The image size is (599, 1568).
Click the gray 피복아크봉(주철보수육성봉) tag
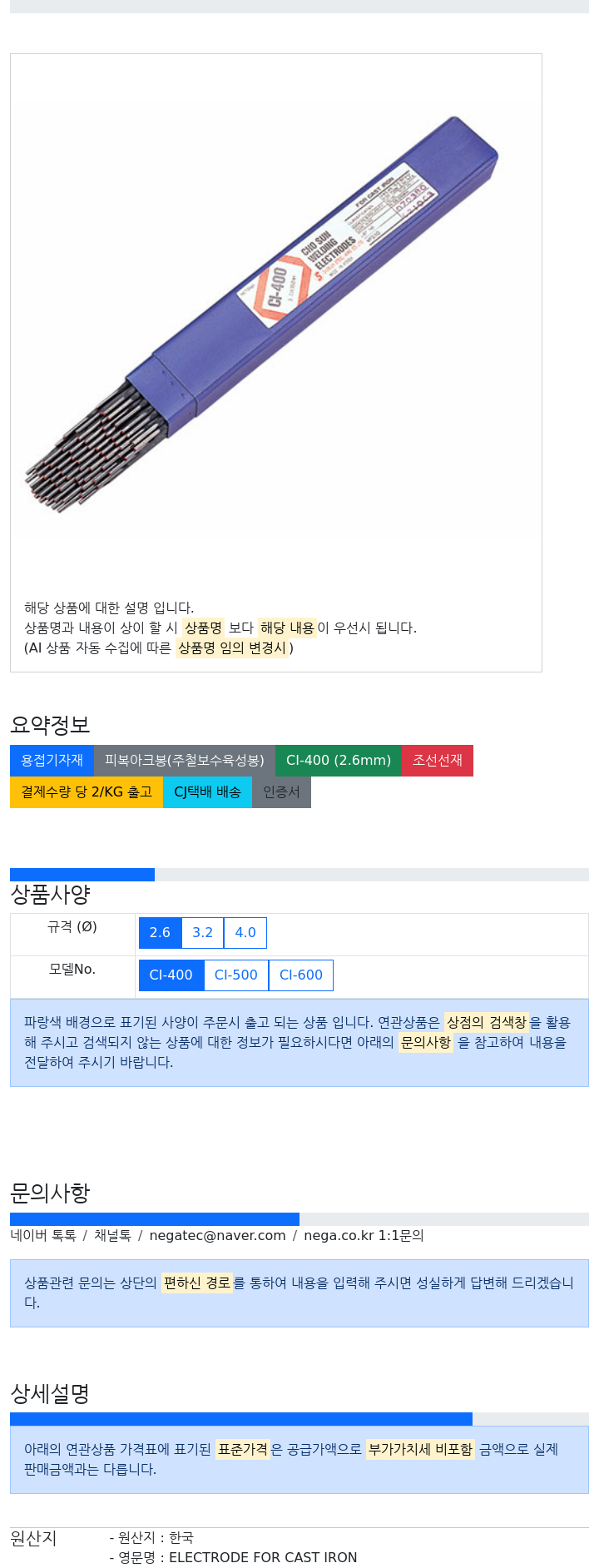click(185, 761)
